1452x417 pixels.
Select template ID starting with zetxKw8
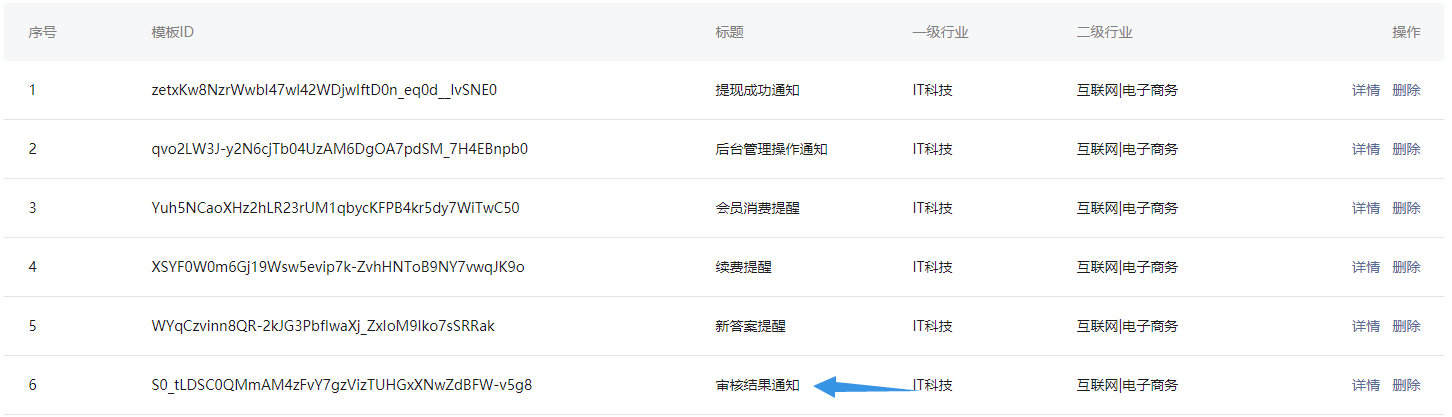324,90
